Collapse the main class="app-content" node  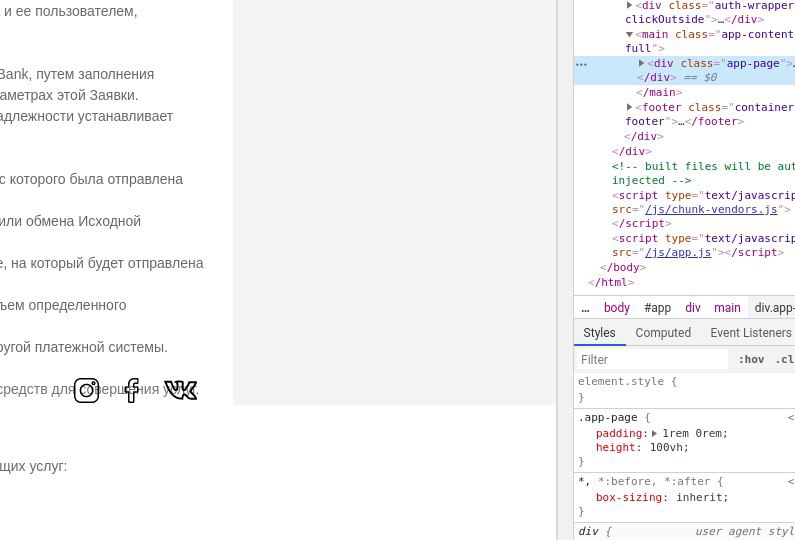629,34
